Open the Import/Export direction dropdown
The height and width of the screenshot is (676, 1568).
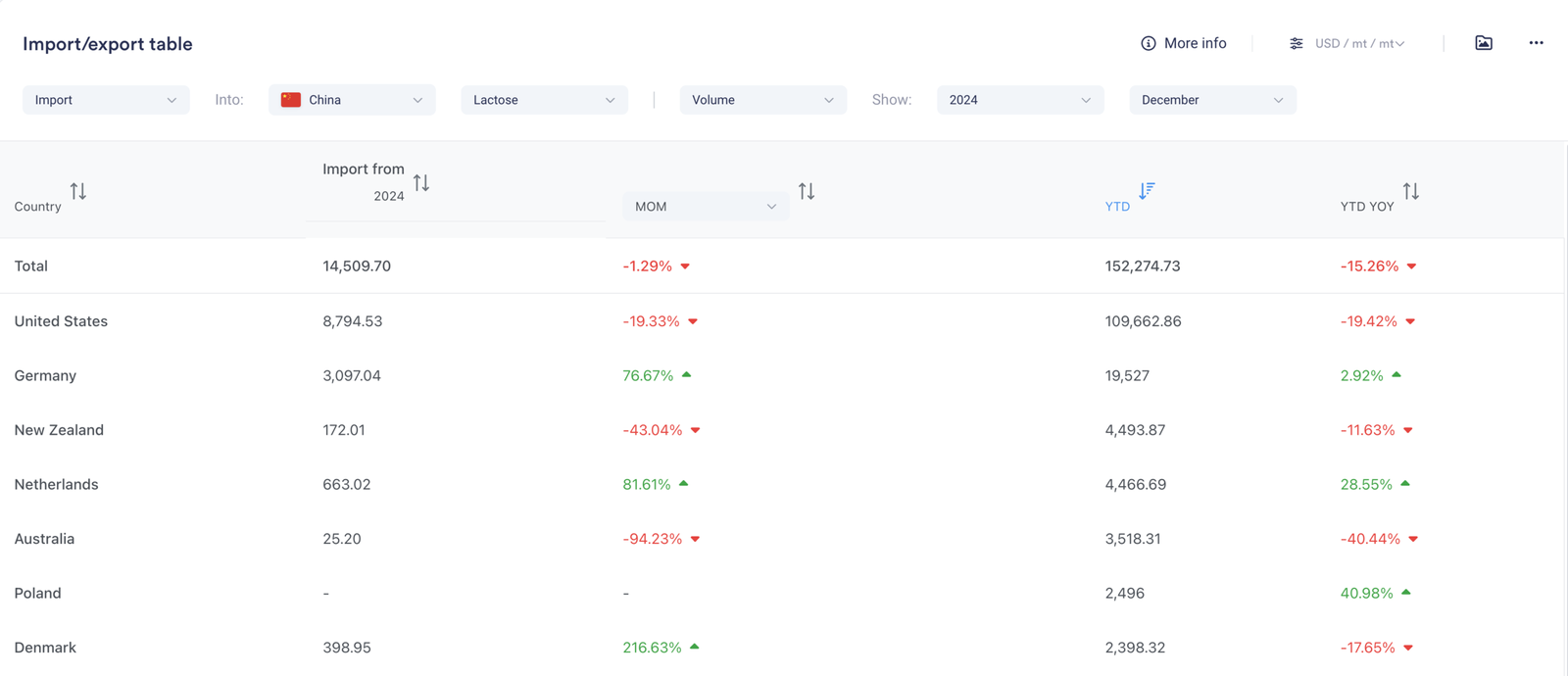tap(106, 100)
